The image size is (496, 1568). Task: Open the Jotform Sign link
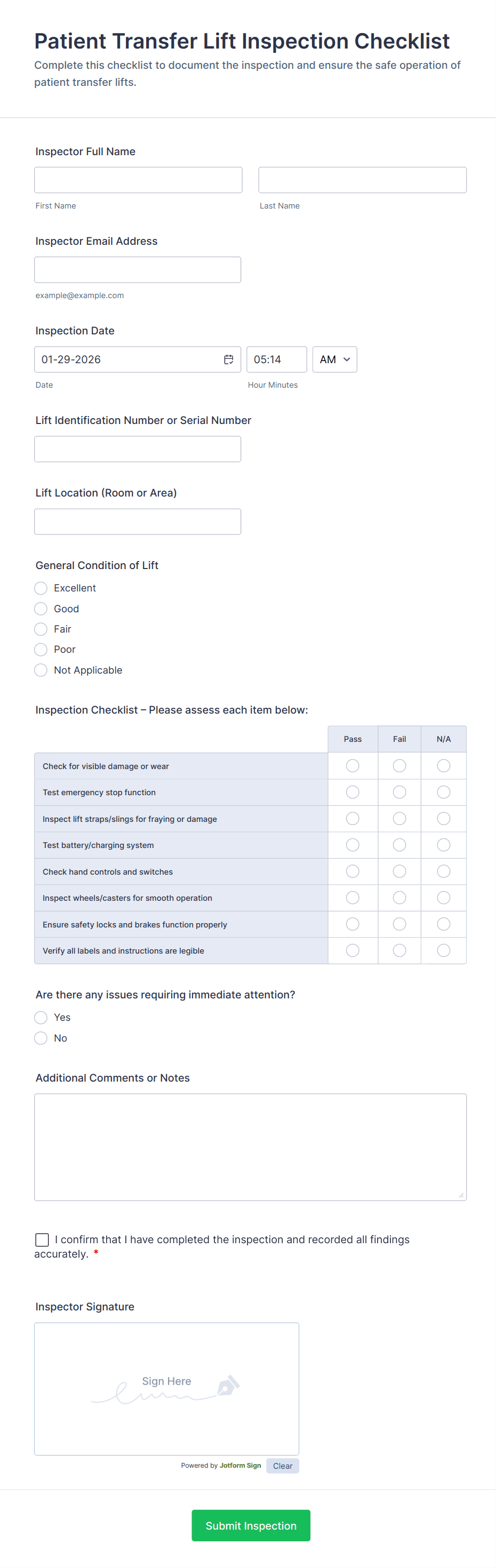[240, 1466]
